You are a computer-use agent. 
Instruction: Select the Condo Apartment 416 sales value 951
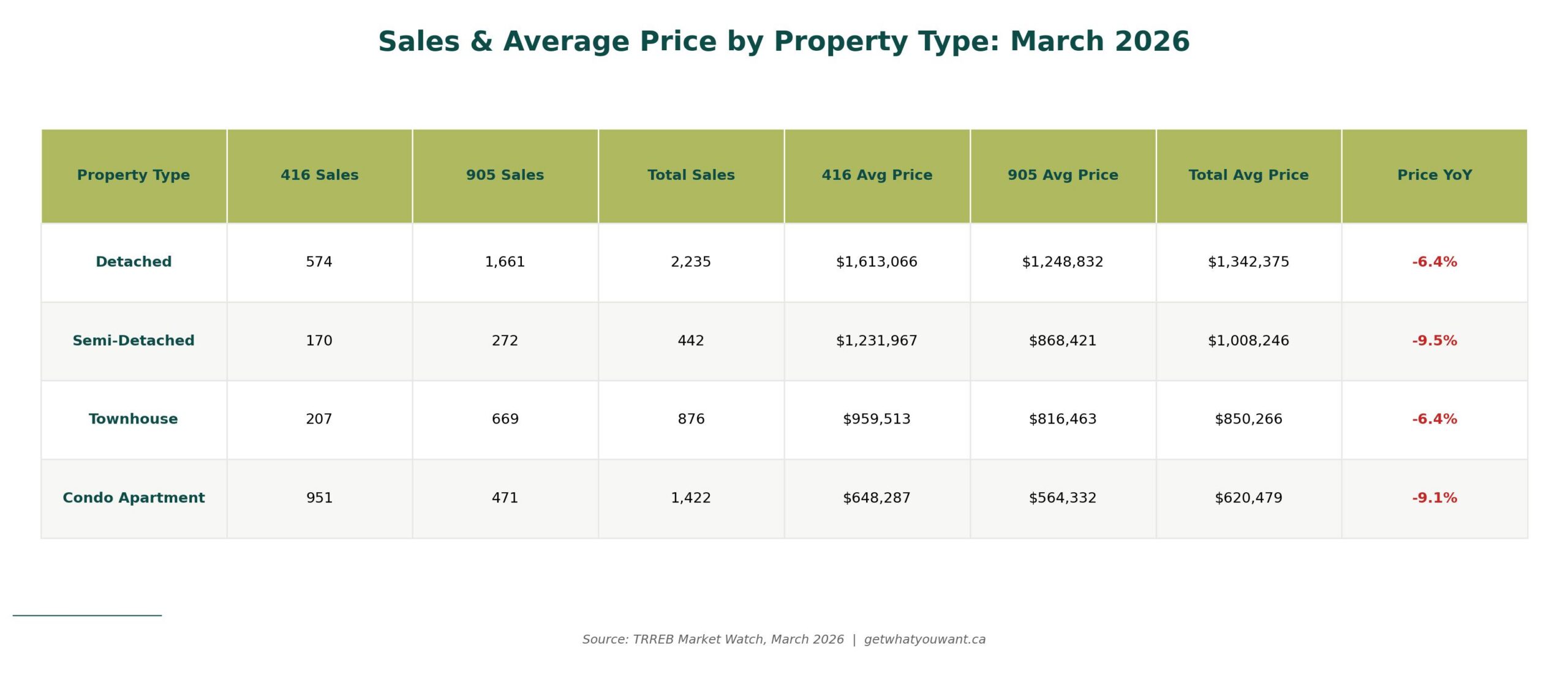click(x=319, y=498)
